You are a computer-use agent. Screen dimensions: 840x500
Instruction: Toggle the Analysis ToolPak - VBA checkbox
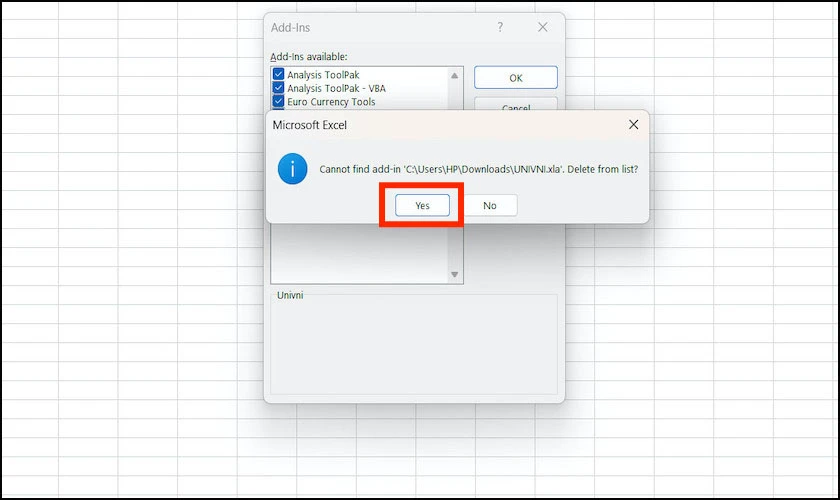[x=278, y=87]
